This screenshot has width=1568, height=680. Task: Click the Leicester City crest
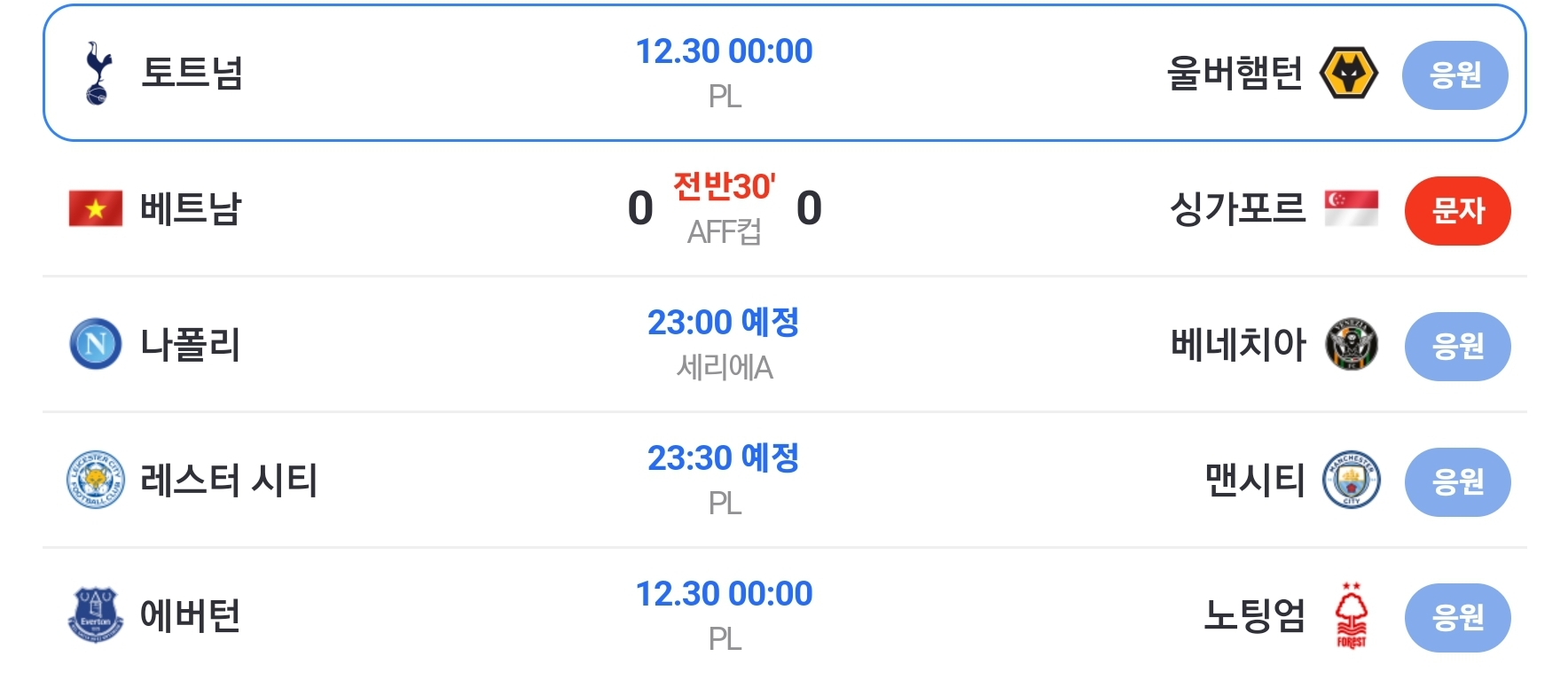pyautogui.click(x=96, y=480)
